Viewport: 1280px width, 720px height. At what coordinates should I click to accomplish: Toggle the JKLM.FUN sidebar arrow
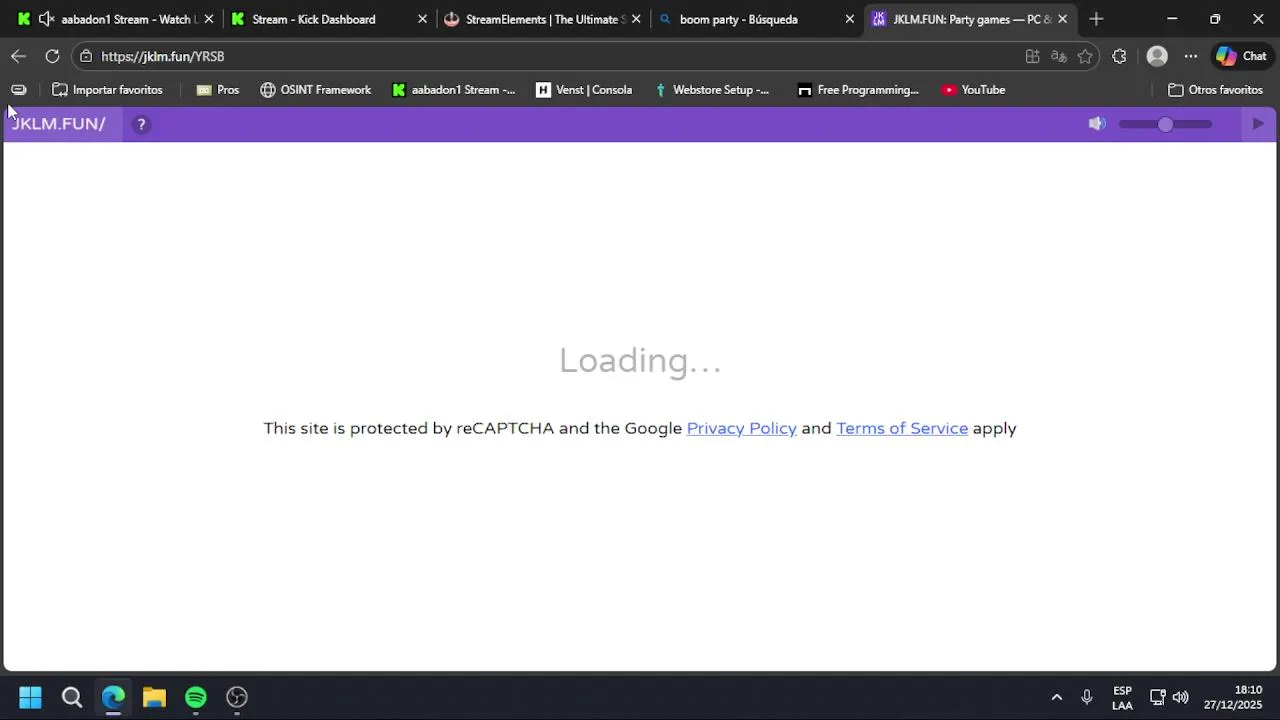click(x=1258, y=124)
